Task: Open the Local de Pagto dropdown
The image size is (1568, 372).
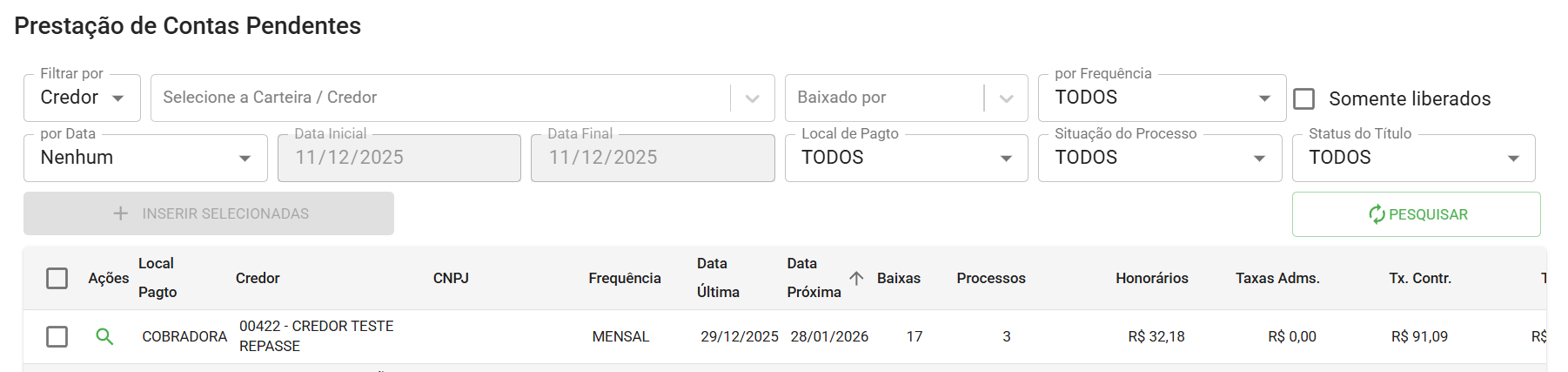Action: point(906,158)
